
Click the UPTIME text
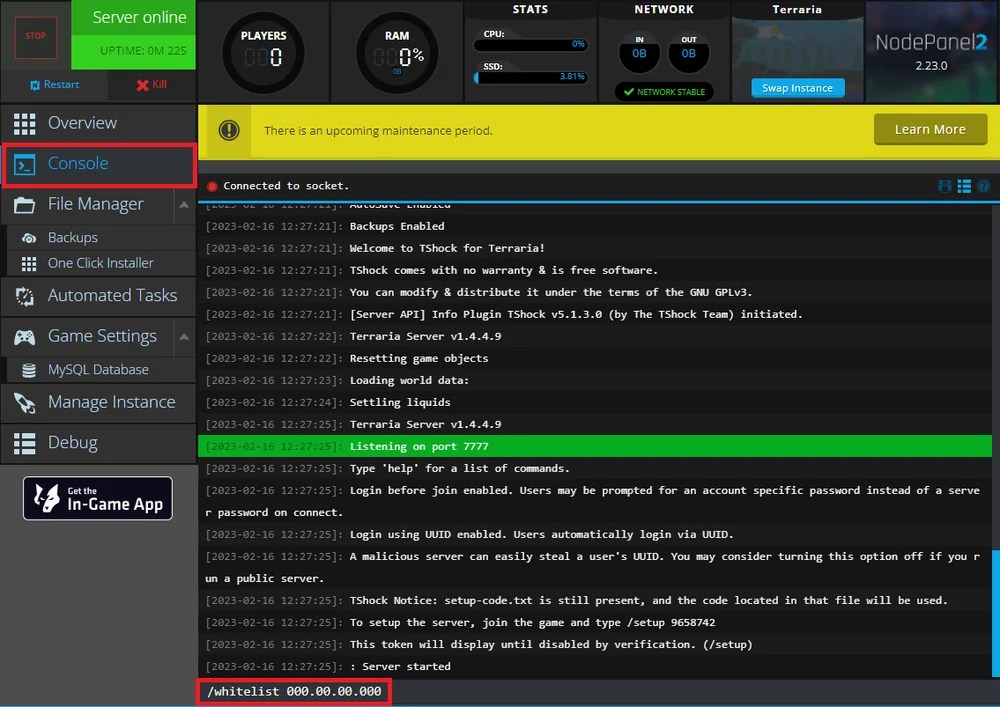pos(143,50)
